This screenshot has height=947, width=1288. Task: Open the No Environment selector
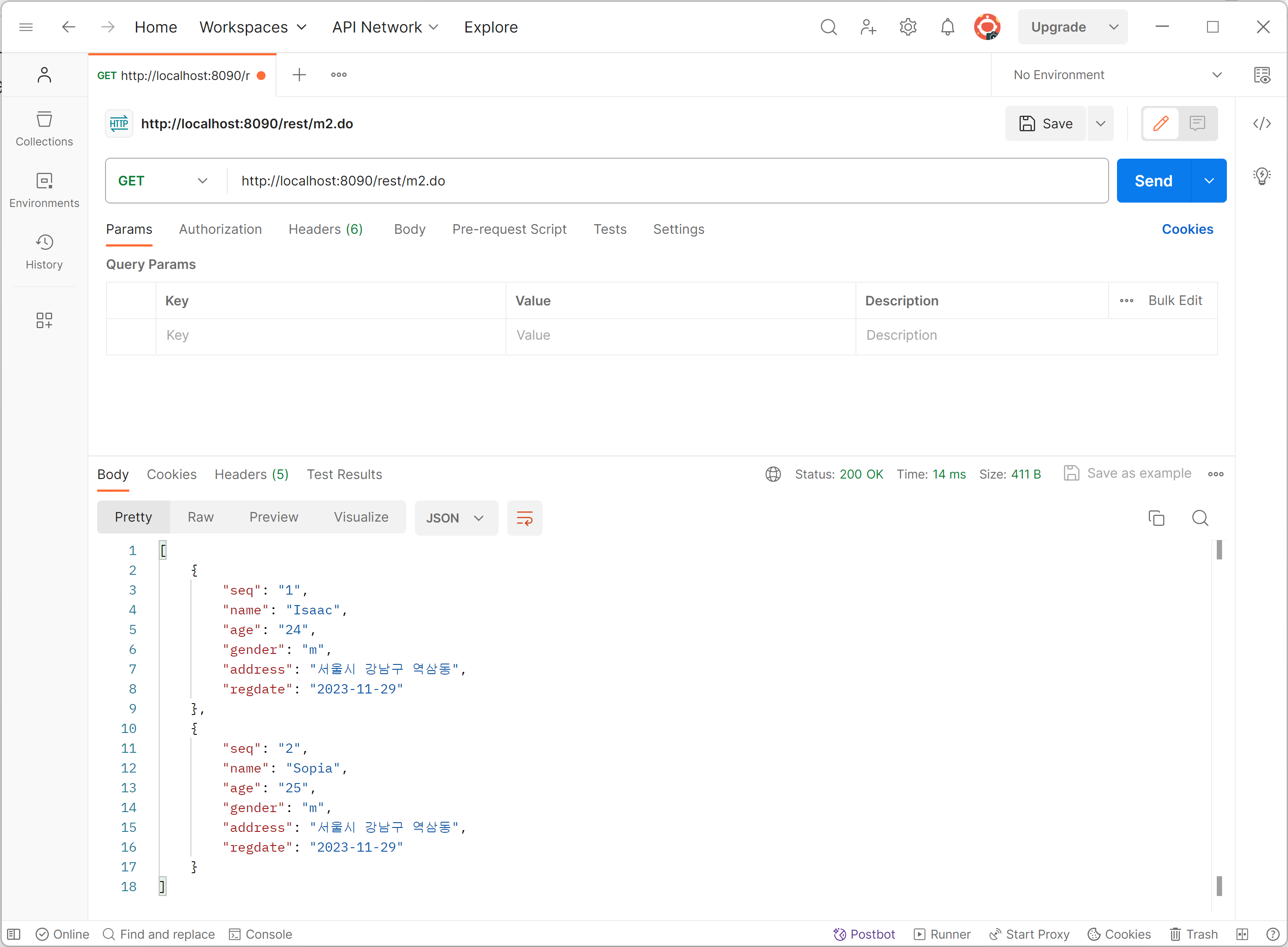coord(1116,75)
